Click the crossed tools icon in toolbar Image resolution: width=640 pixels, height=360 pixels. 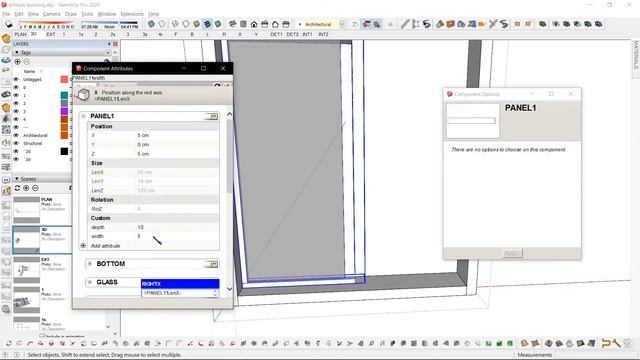point(493,24)
